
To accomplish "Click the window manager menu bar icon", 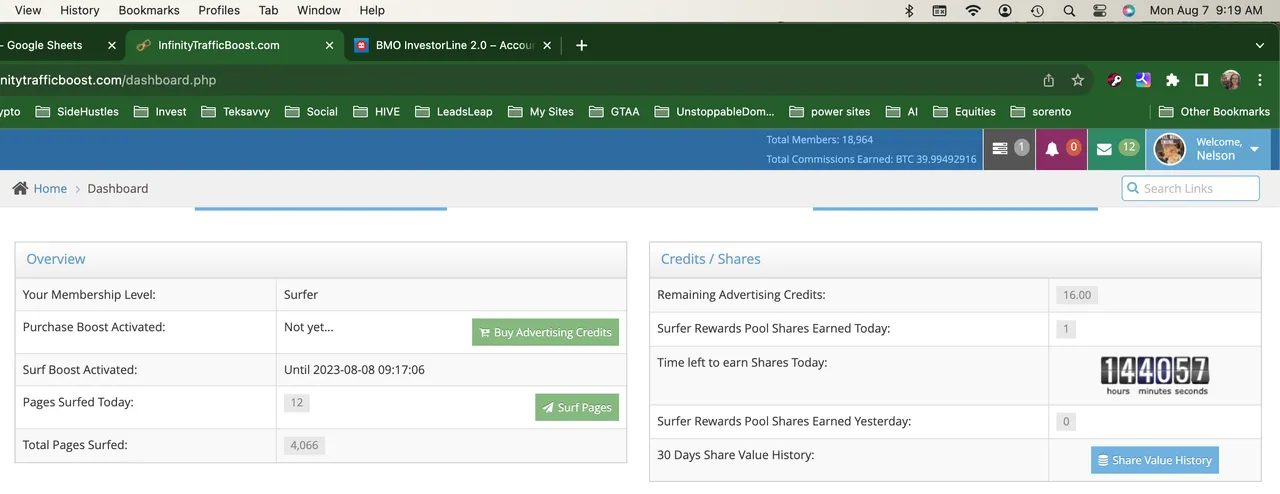I will pyautogui.click(x=940, y=10).
